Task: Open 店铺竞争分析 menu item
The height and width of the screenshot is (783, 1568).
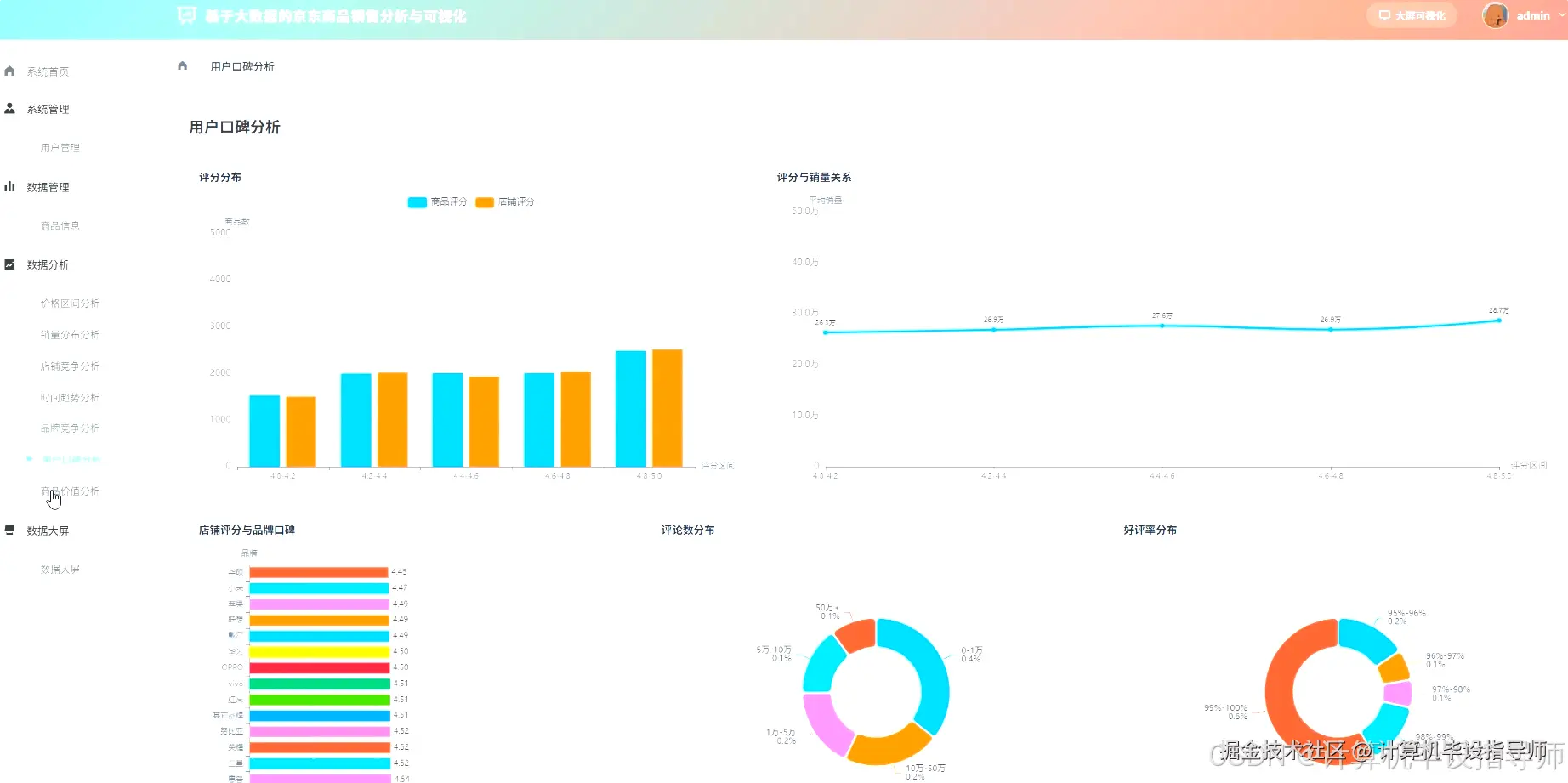Action: tap(70, 366)
